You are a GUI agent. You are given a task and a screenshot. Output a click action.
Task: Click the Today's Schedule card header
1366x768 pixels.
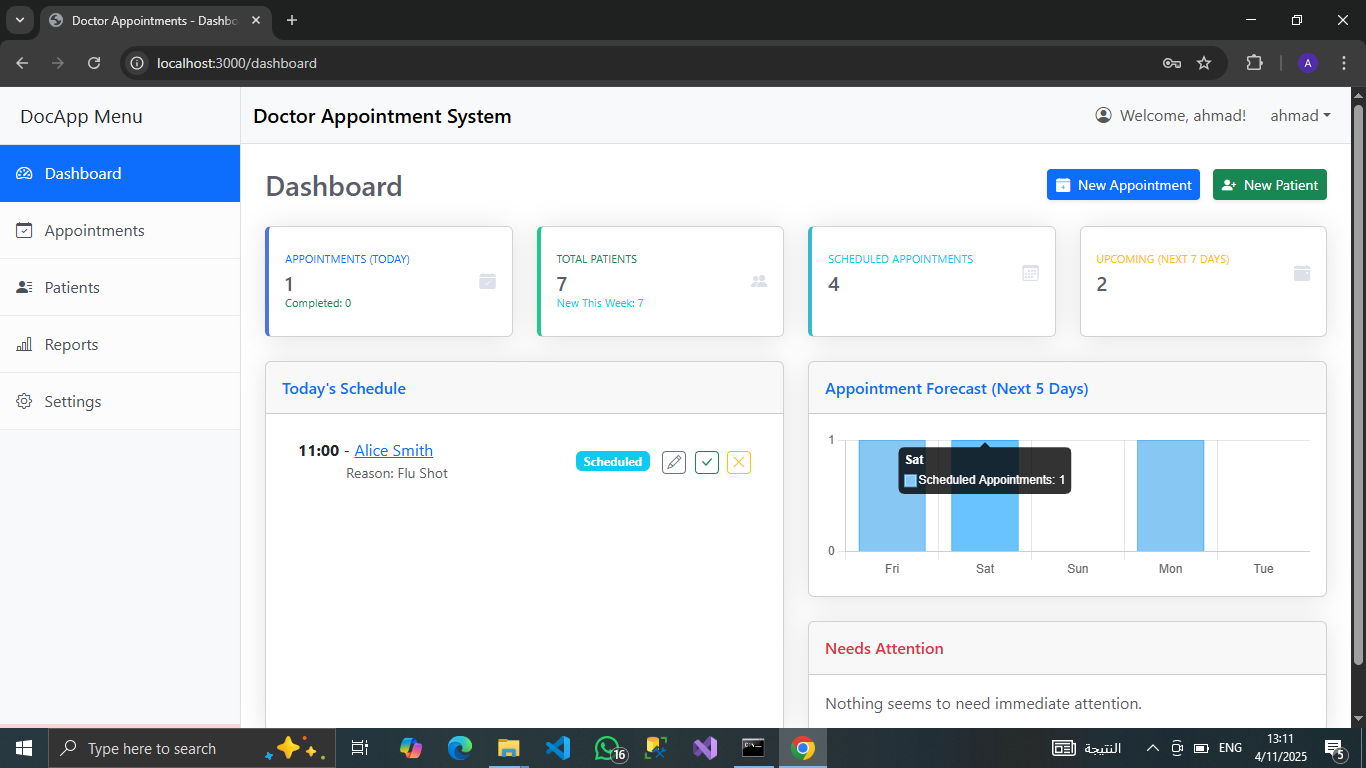point(524,388)
